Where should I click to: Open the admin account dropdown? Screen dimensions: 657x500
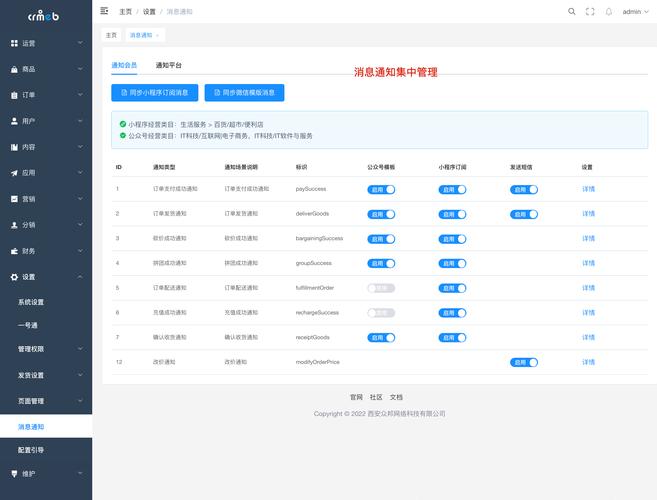pyautogui.click(x=635, y=12)
